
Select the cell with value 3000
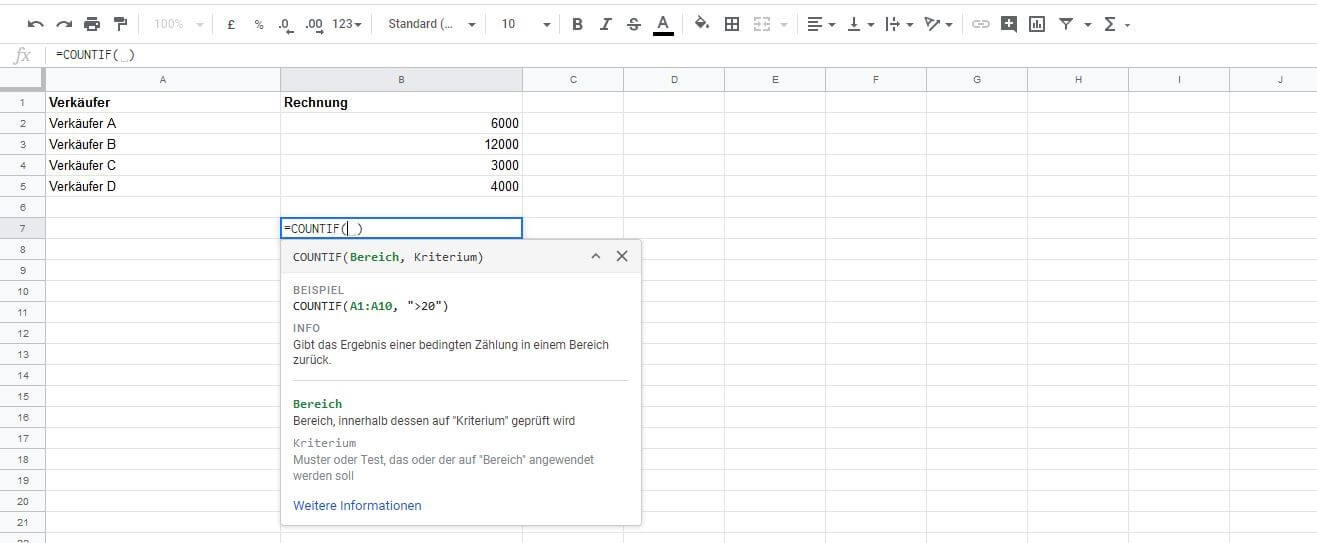click(x=401, y=165)
